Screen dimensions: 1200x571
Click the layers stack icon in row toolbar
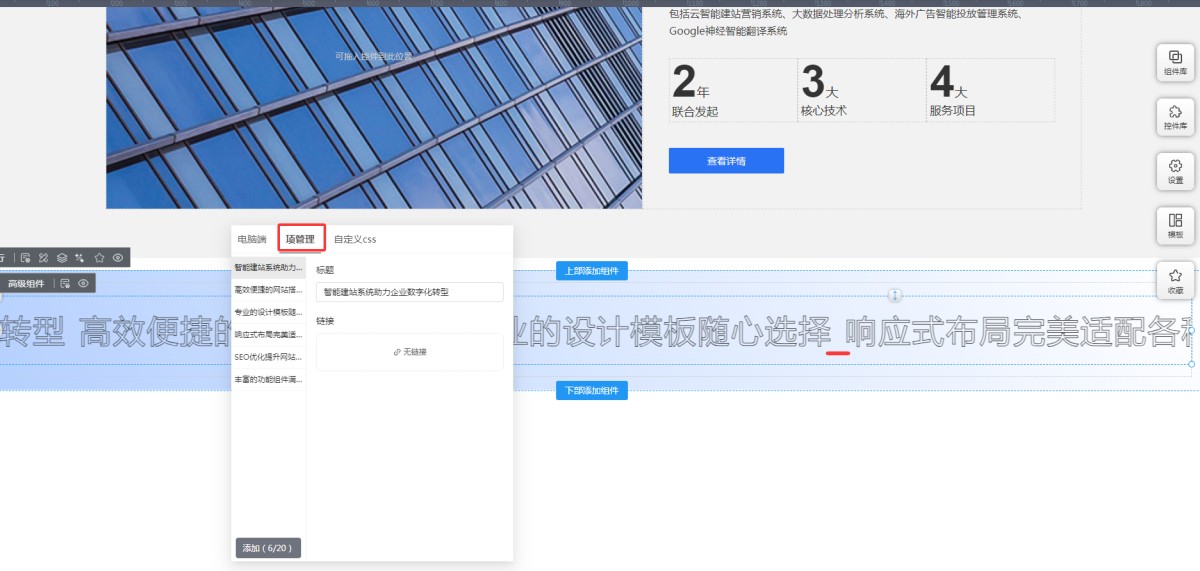coord(61,258)
